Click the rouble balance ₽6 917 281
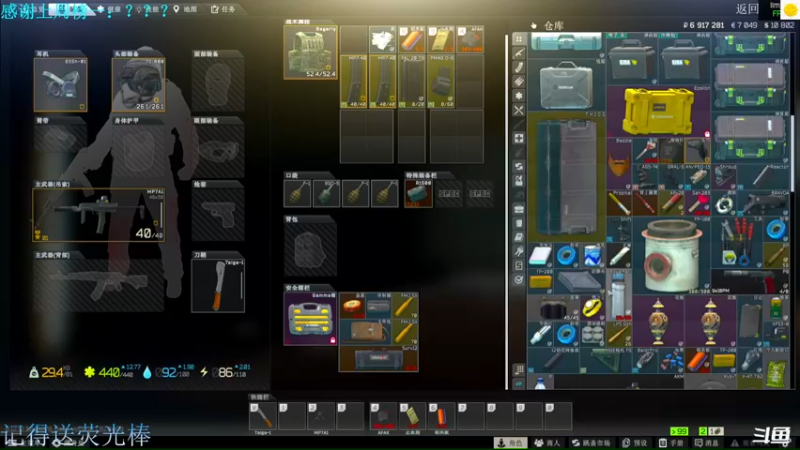800x450 pixels. 704,25
